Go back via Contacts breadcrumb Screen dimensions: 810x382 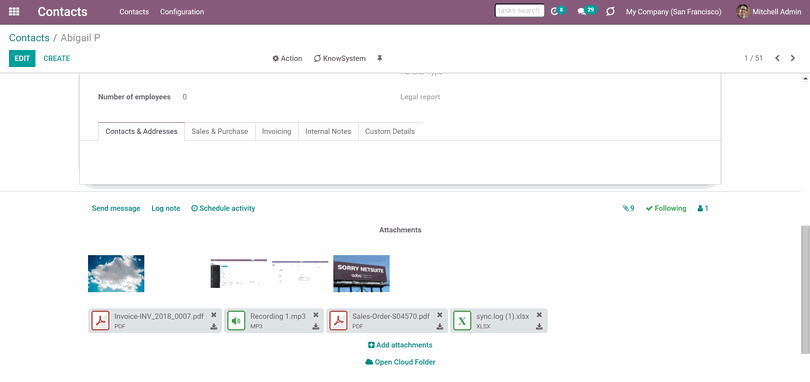pos(29,38)
